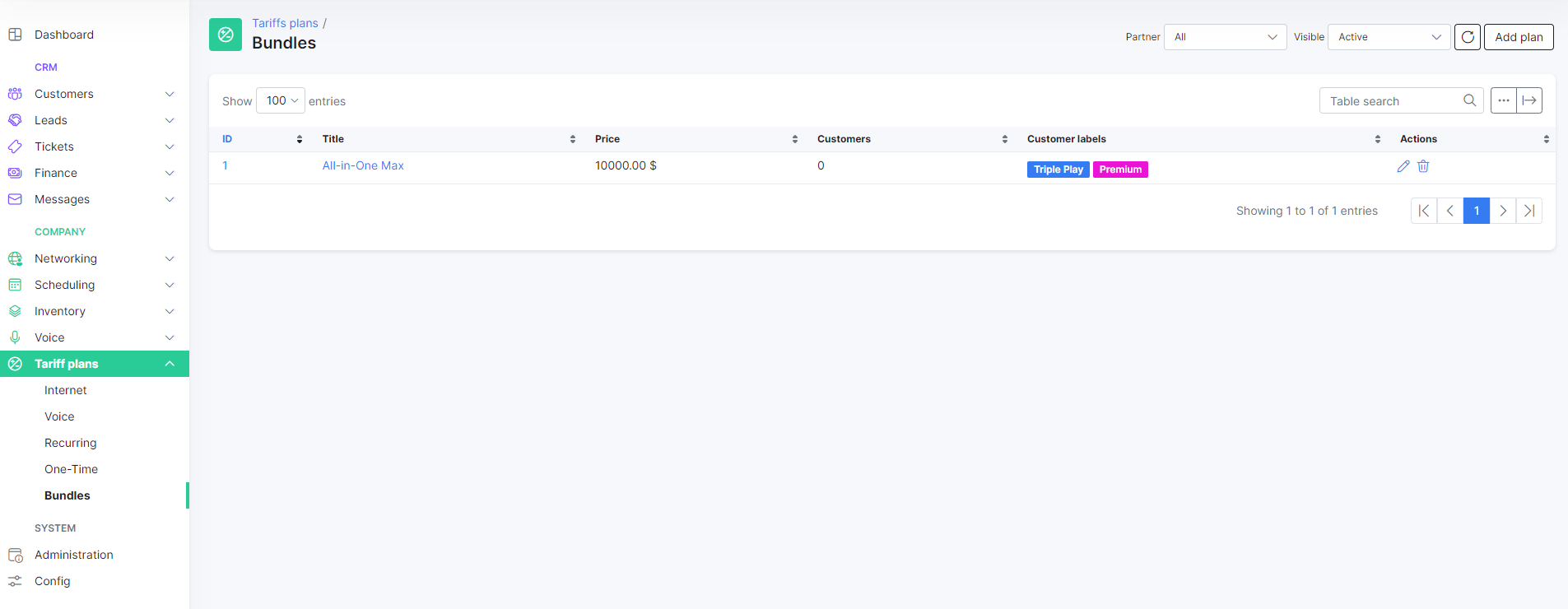Refresh the bundles table
Screen dimensions: 1568x609
[1468, 37]
